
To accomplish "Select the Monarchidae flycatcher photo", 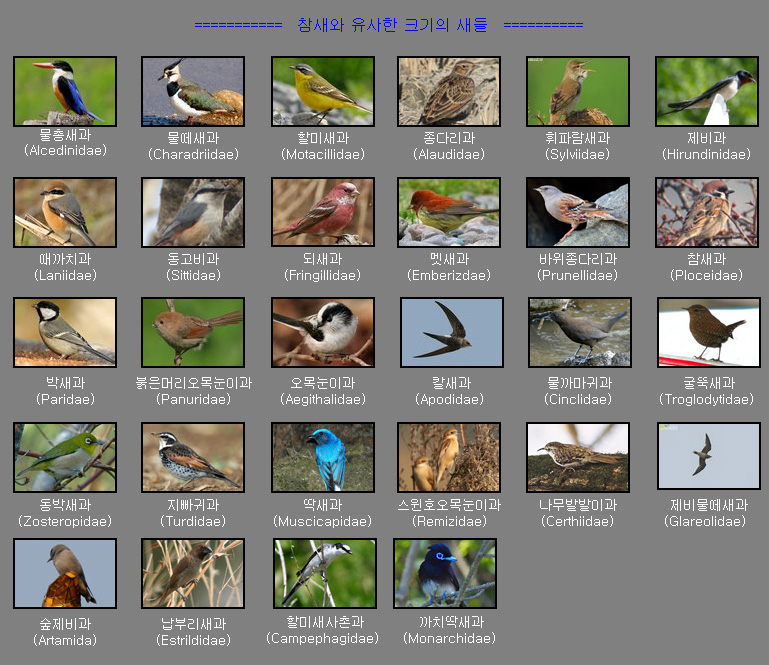I will pyautogui.click(x=445, y=574).
